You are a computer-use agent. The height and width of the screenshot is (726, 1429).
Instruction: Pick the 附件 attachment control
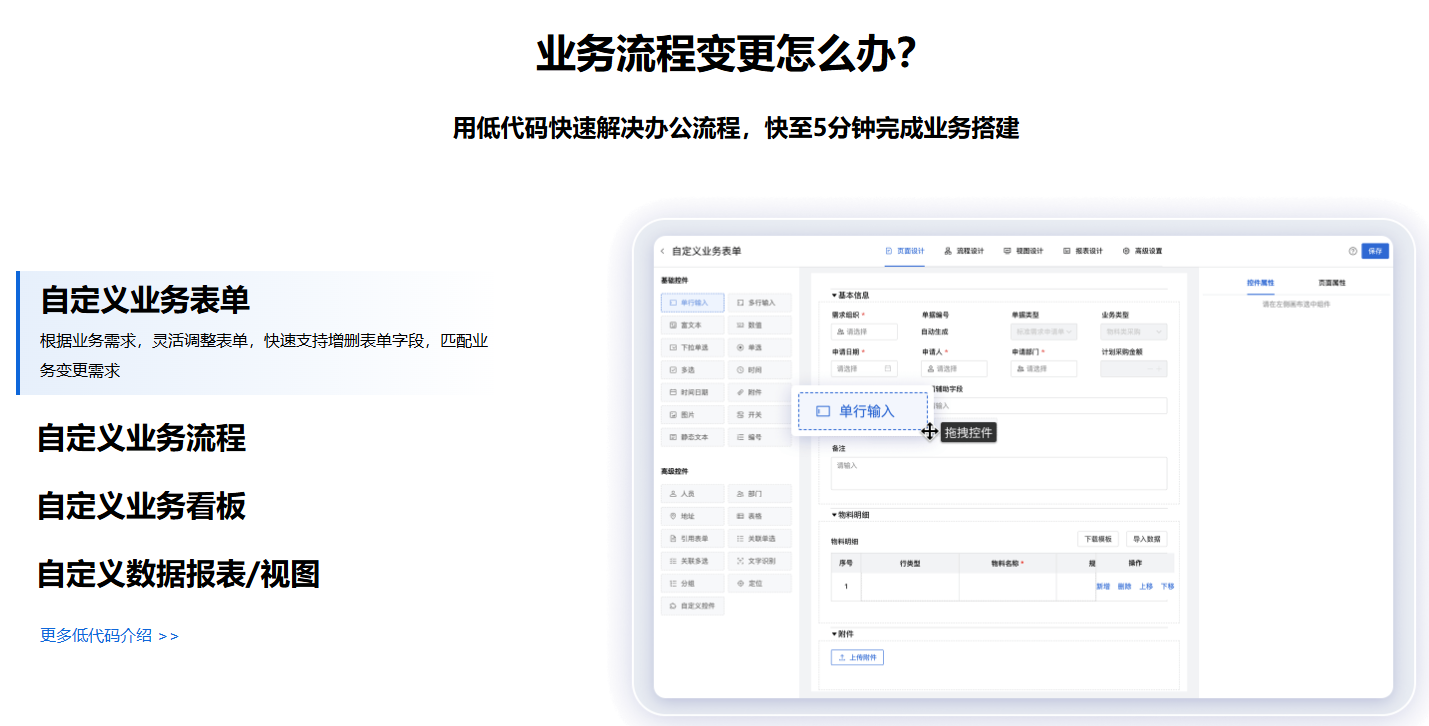[x=756, y=390]
